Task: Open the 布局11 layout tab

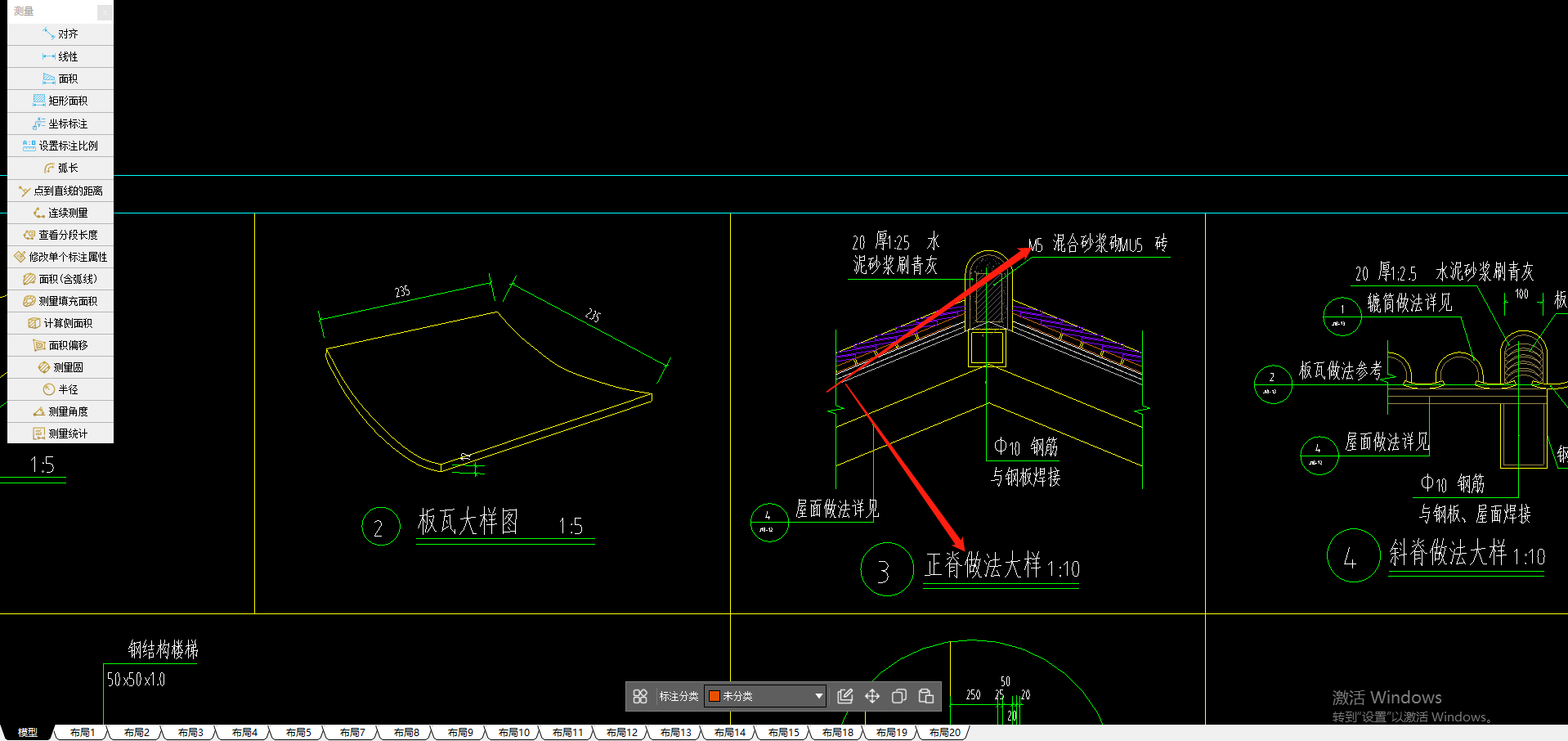Action: coord(568,733)
